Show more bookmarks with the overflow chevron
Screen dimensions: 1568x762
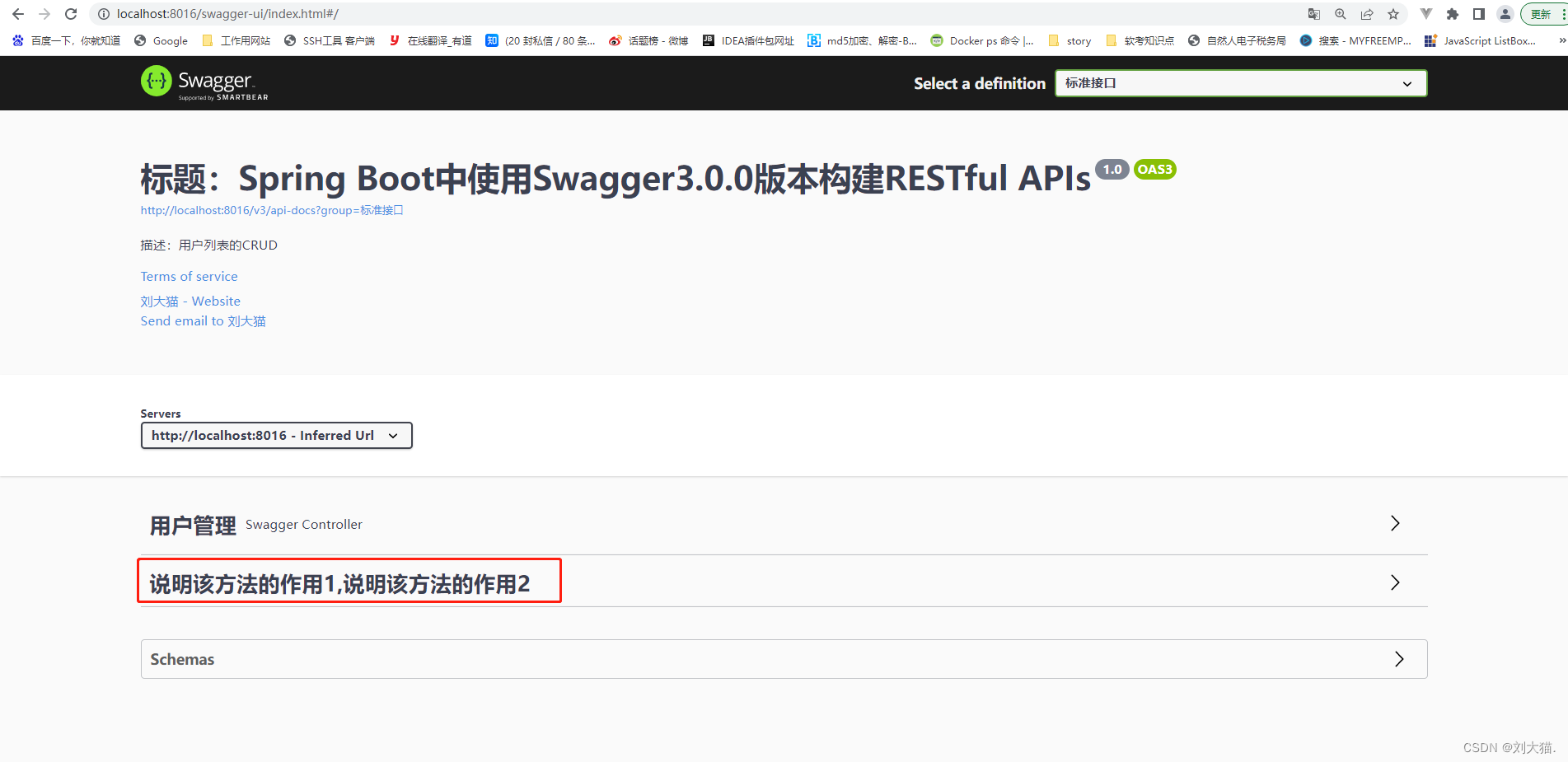1561,40
